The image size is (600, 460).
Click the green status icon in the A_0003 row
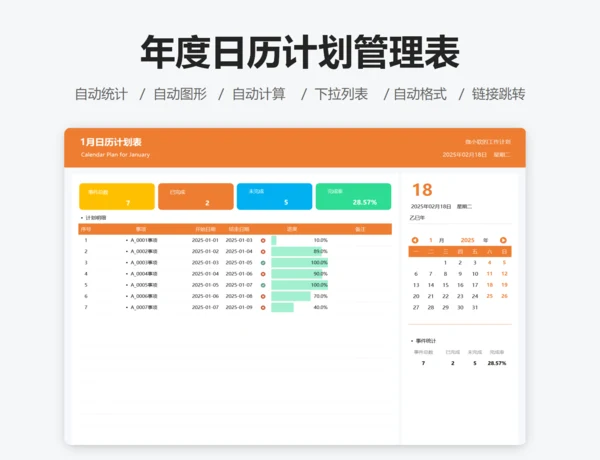pyautogui.click(x=263, y=263)
